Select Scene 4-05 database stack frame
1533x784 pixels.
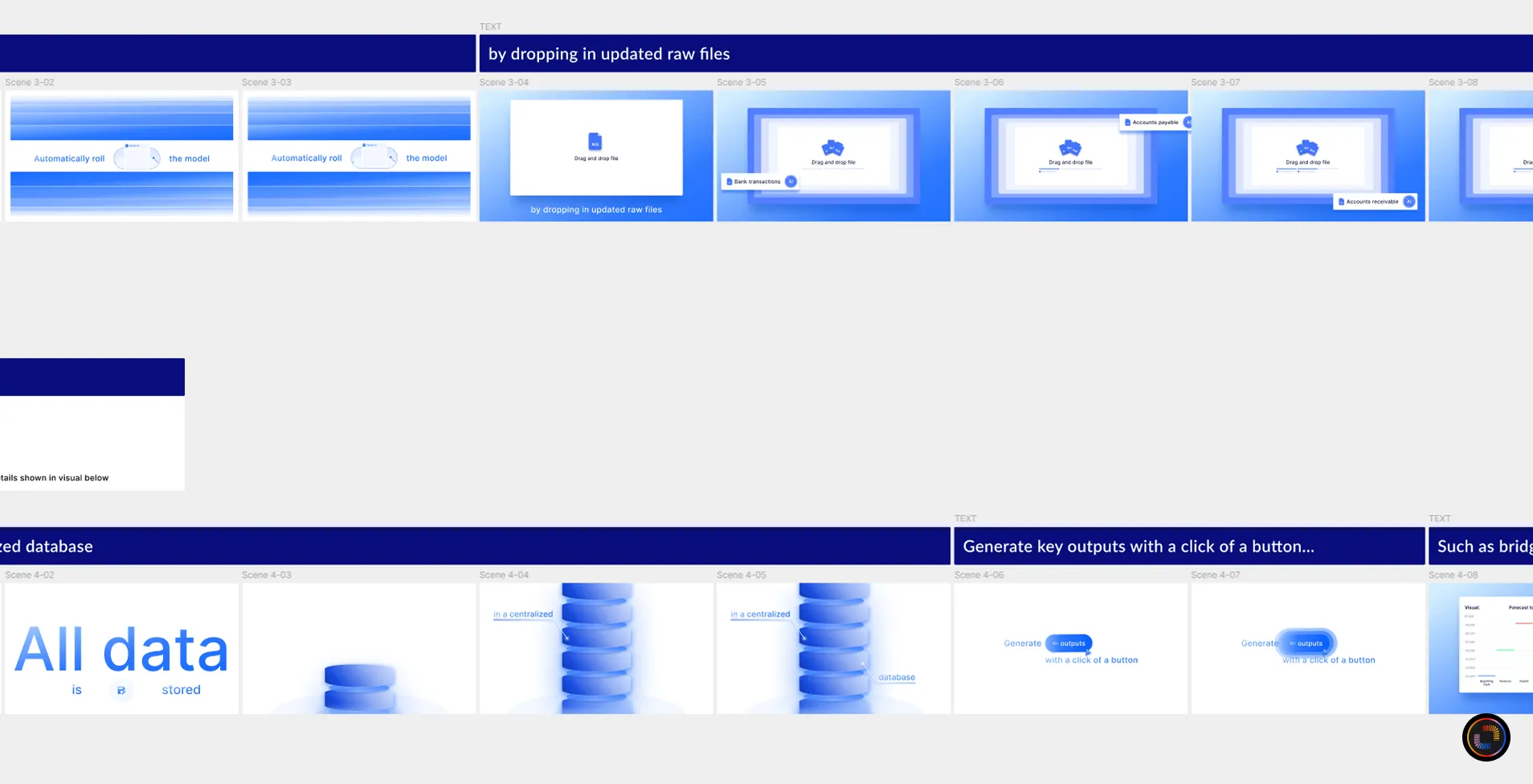click(x=833, y=648)
